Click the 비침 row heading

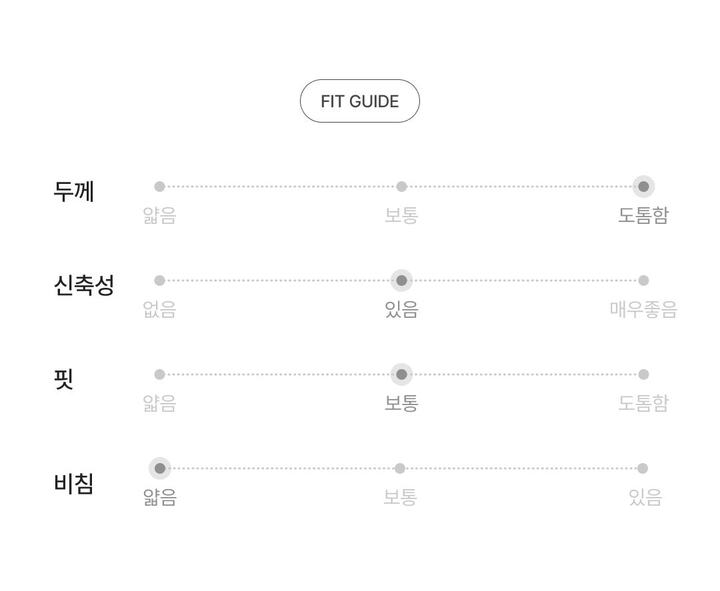point(74,484)
